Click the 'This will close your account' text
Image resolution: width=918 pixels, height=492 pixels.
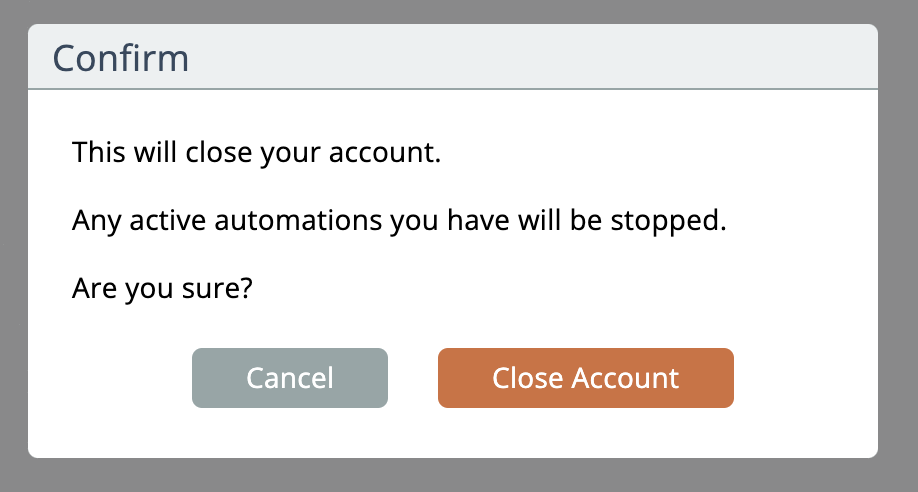[x=256, y=155]
